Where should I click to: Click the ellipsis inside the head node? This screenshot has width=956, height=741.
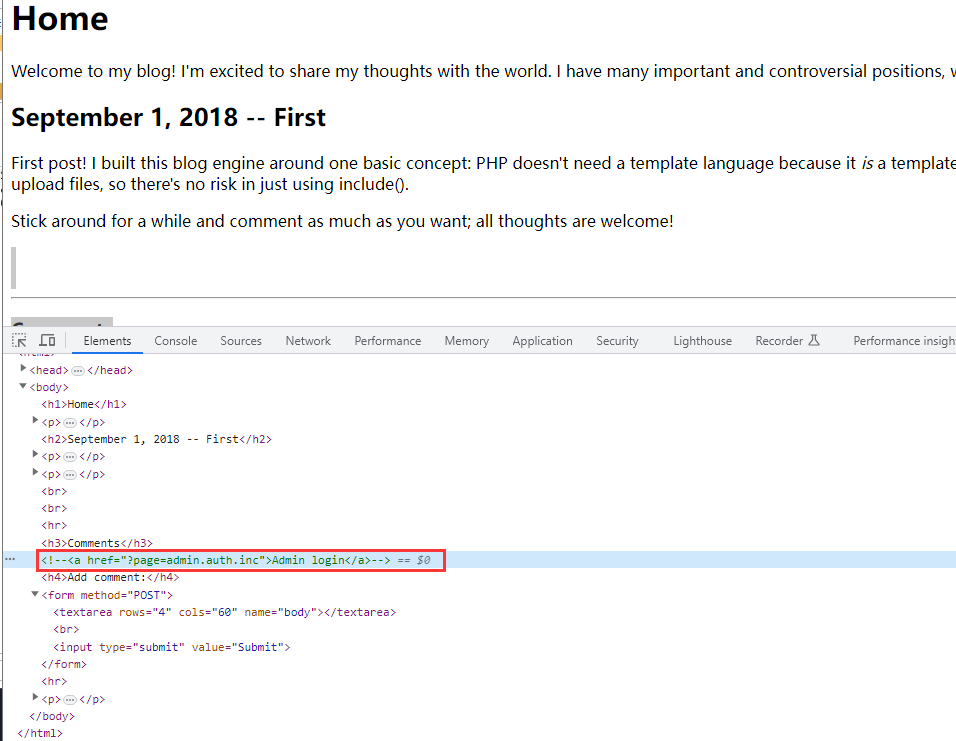point(78,371)
